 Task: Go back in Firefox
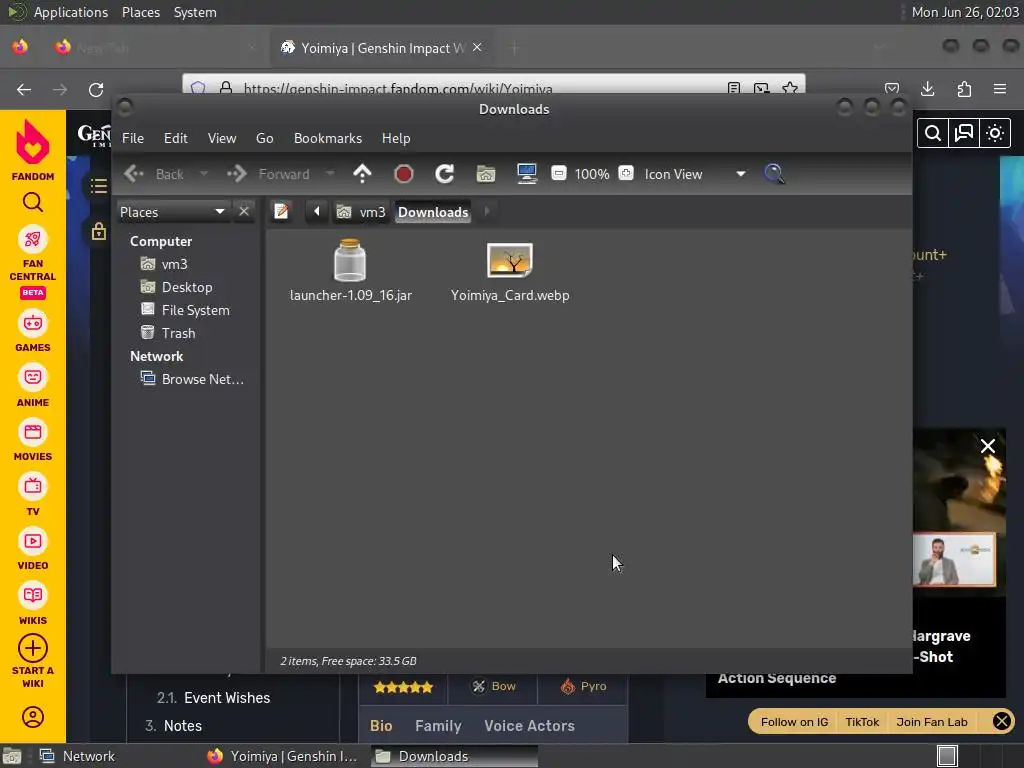(24, 89)
